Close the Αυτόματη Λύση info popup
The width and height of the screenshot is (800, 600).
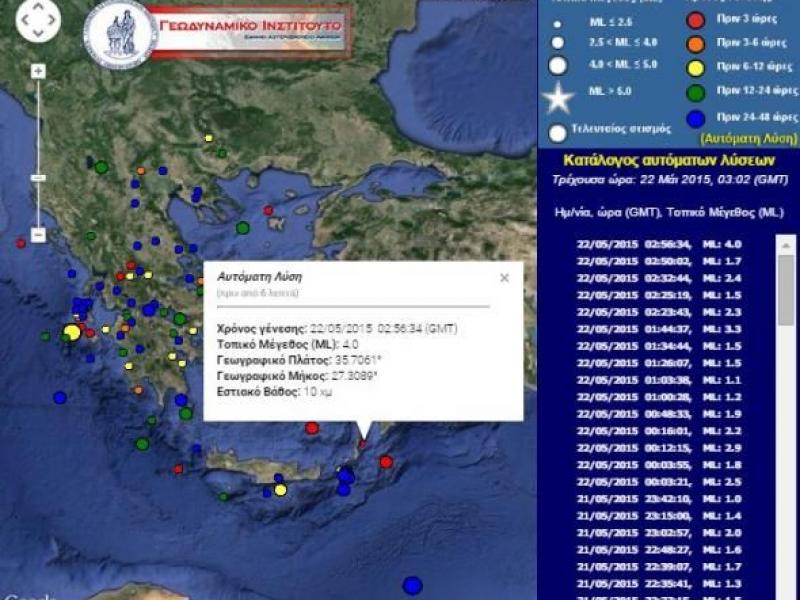503,277
